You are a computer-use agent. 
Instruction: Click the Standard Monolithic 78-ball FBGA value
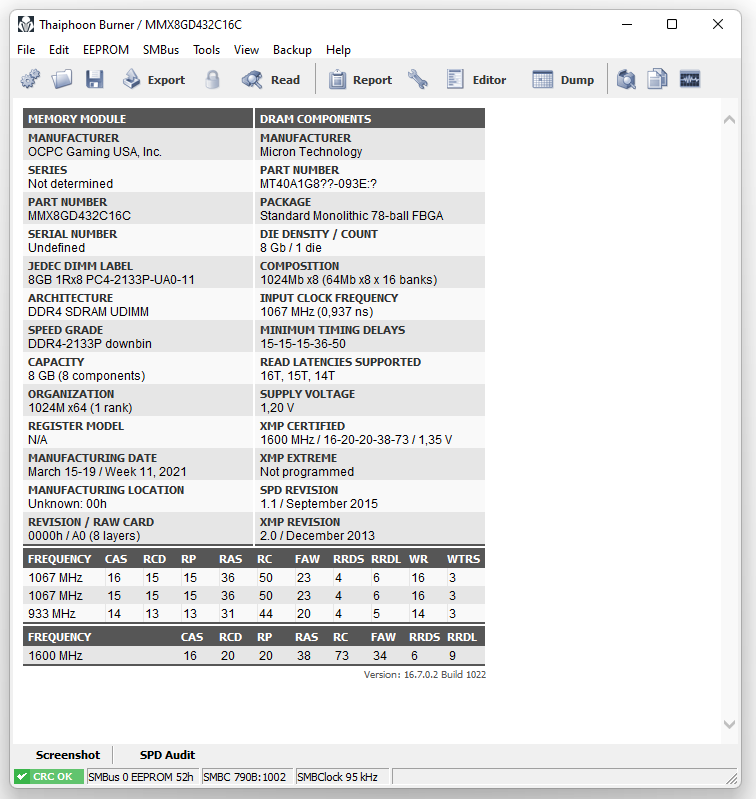[x=352, y=216]
